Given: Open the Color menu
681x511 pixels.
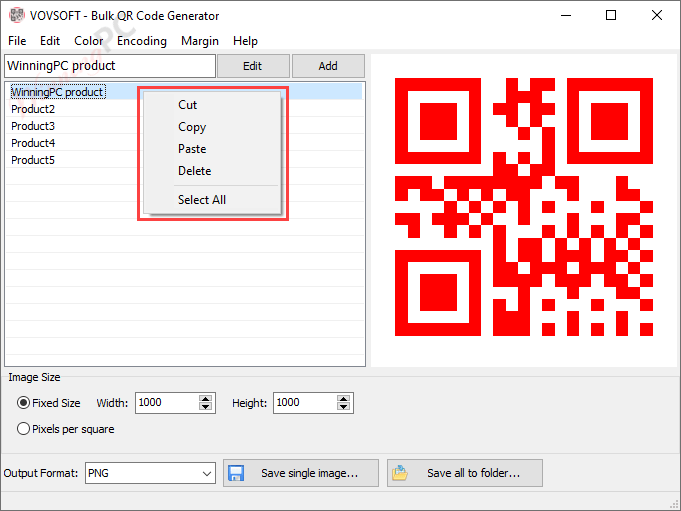Looking at the screenshot, I should click(x=89, y=41).
